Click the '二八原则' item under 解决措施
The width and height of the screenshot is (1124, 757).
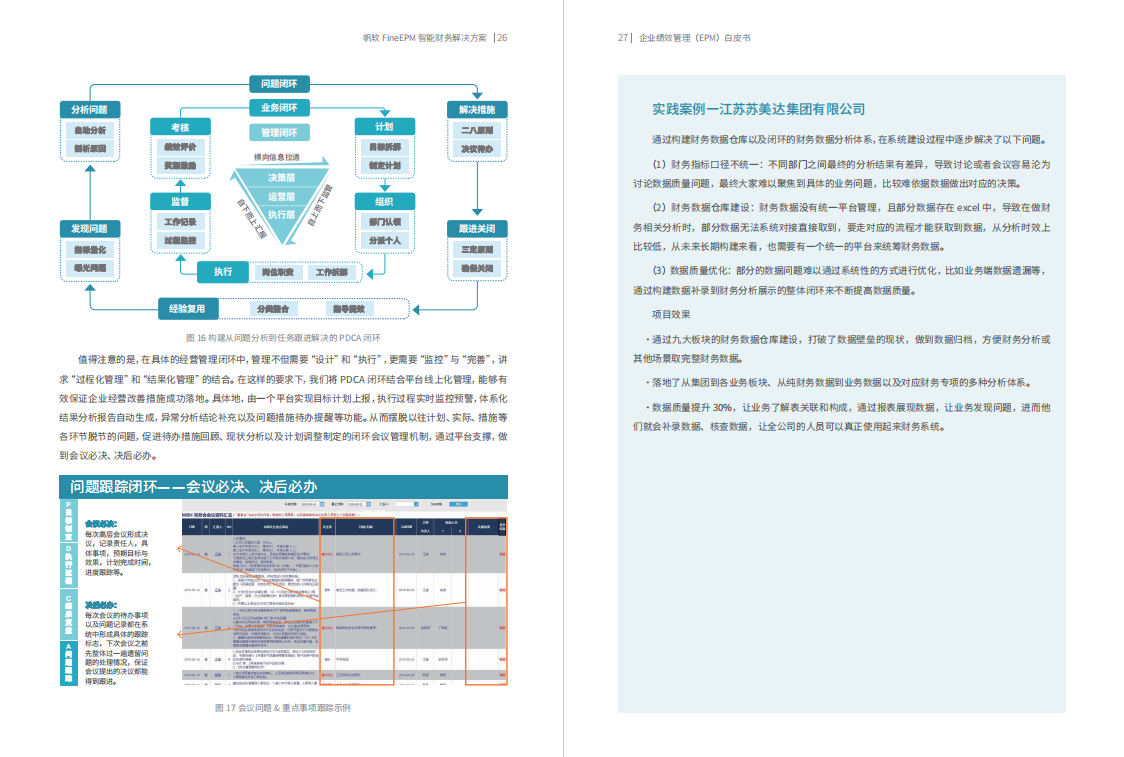point(477,130)
